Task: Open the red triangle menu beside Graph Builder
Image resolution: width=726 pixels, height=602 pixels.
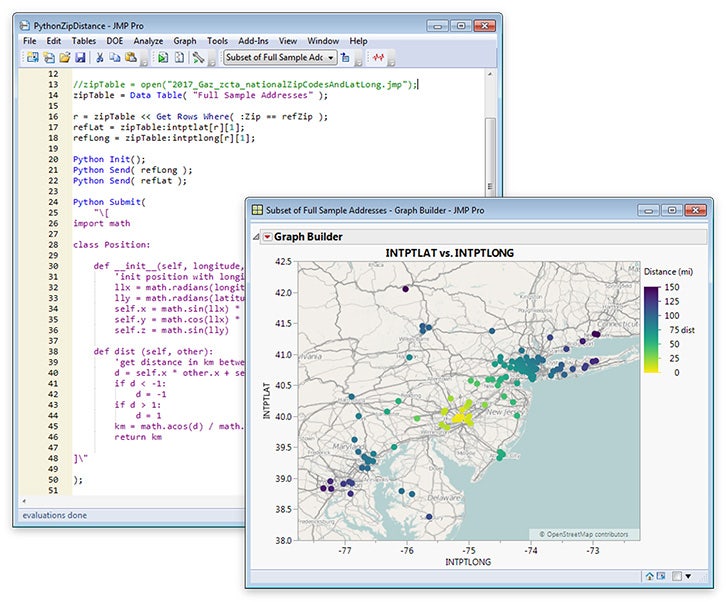Action: 267,237
